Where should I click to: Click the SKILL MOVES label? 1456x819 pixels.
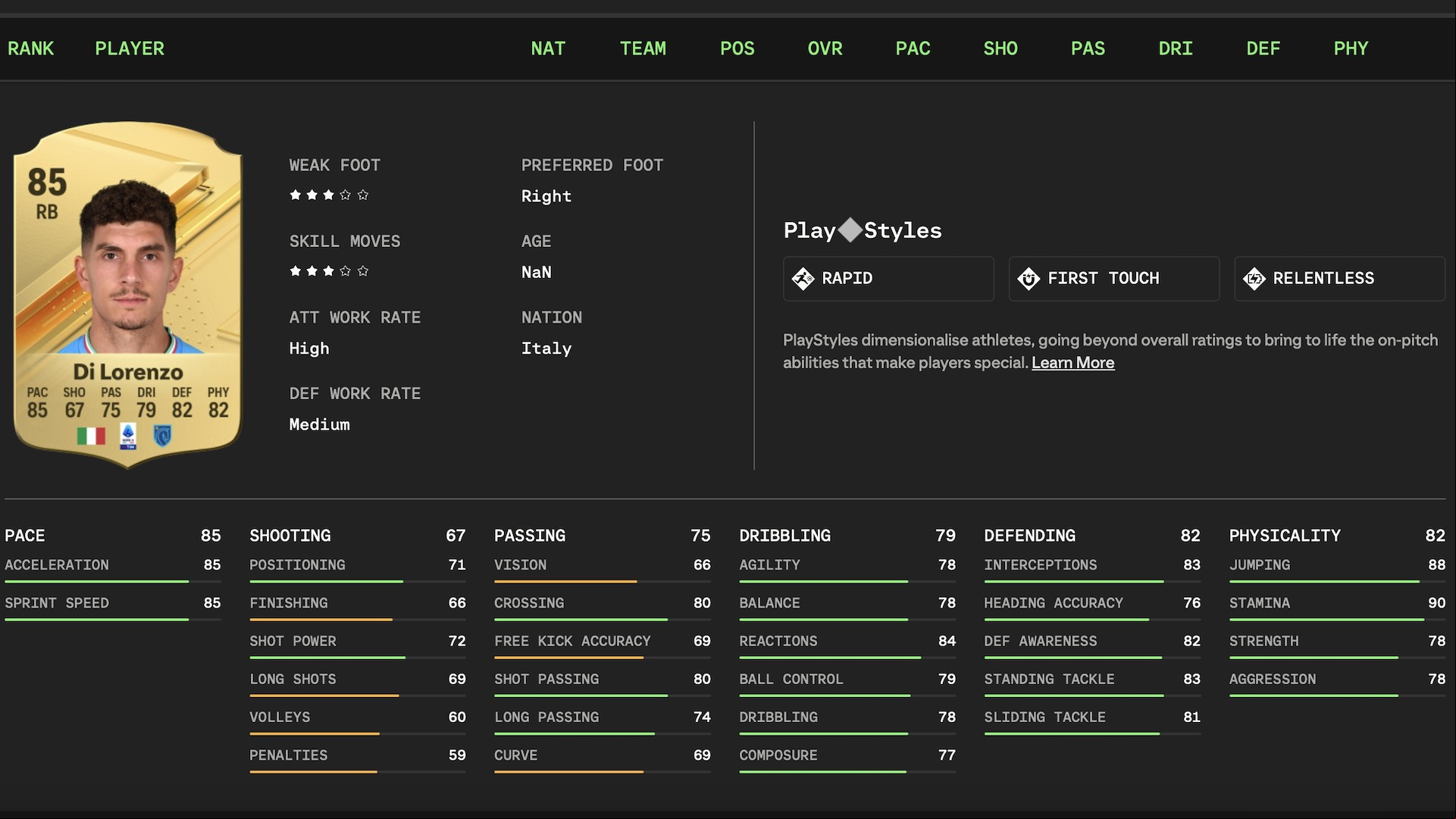345,242
